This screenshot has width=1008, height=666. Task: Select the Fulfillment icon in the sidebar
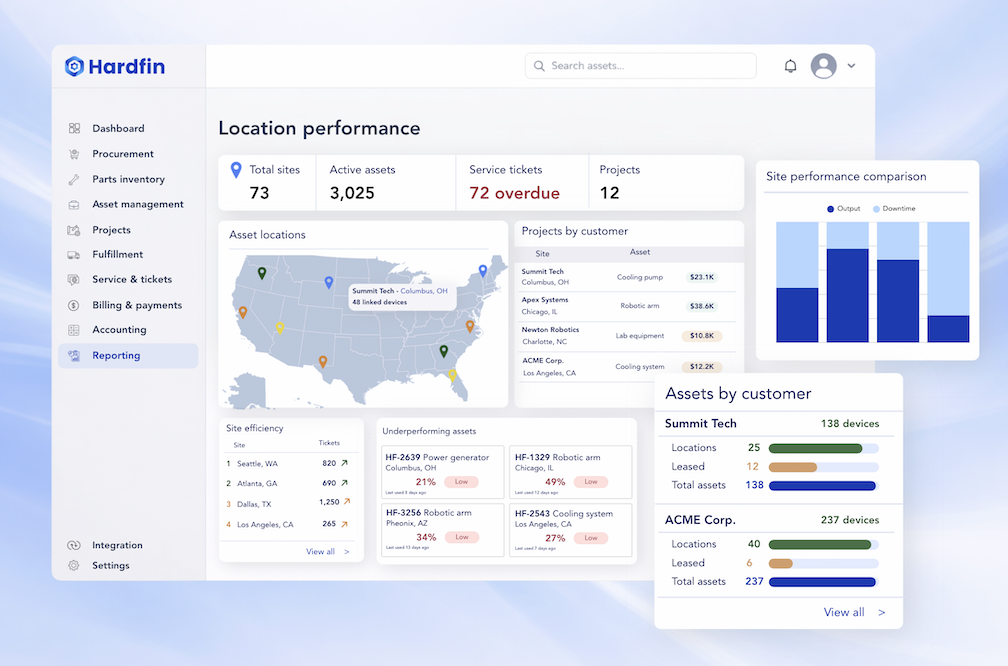[75, 254]
